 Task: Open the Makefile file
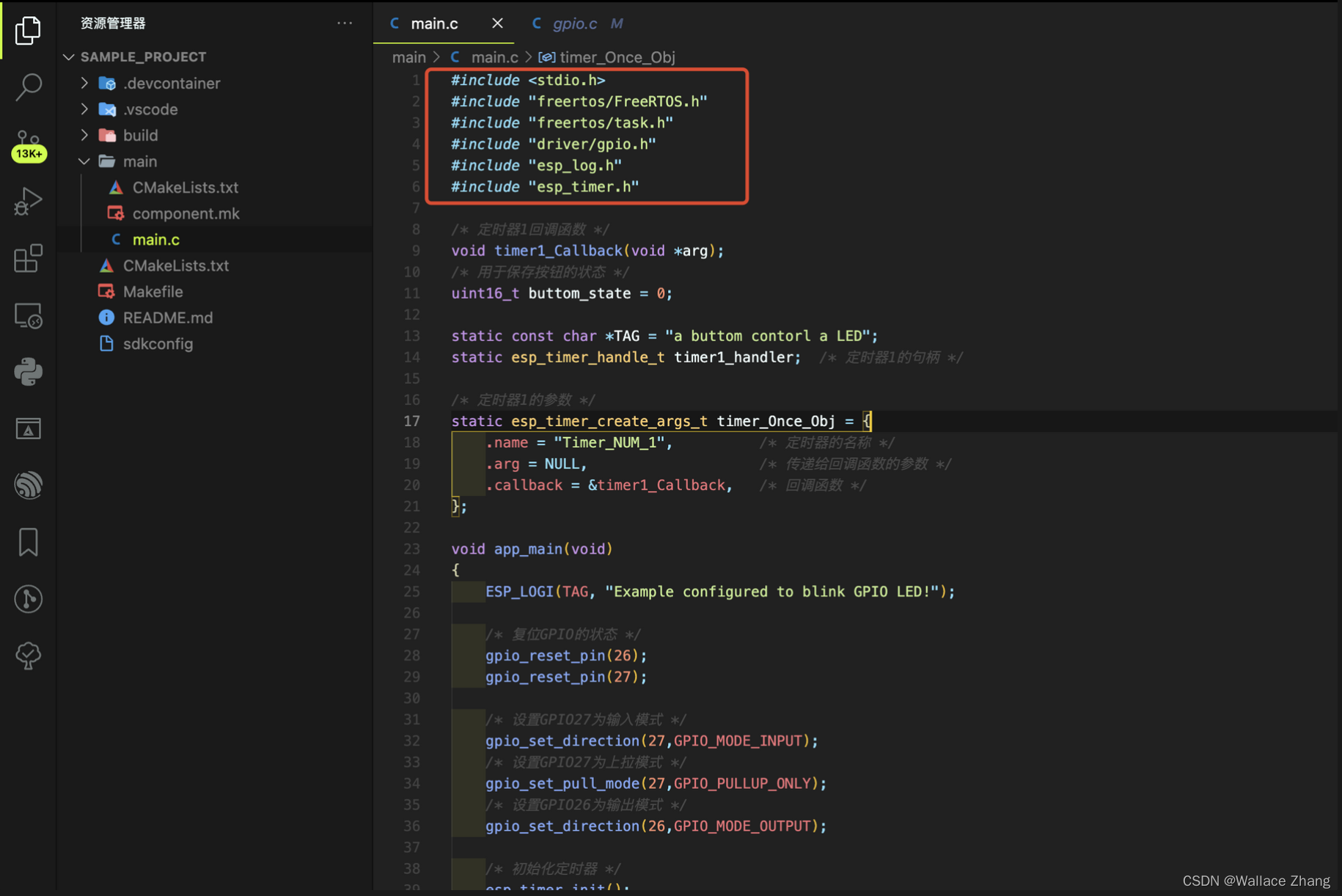[x=153, y=292]
